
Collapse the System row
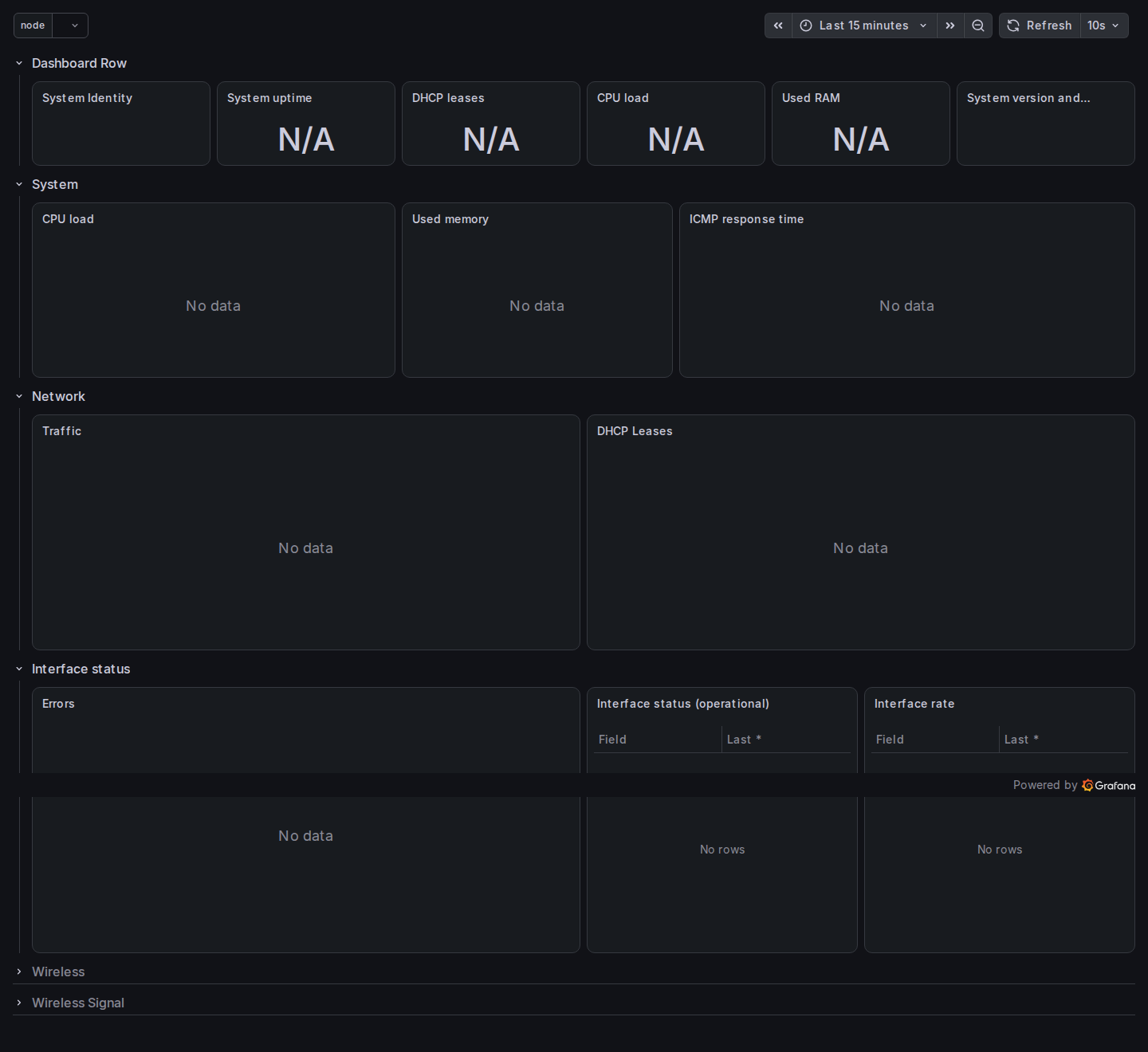tap(19, 184)
